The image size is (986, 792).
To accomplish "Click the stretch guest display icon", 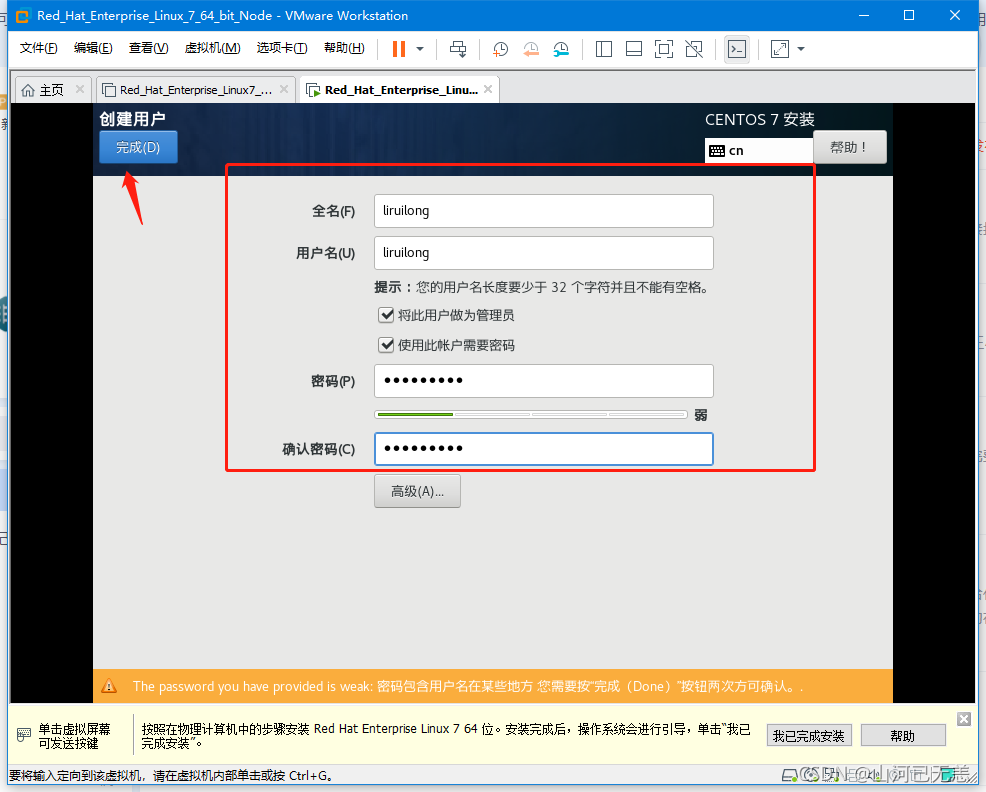I will pyautogui.click(x=780, y=49).
